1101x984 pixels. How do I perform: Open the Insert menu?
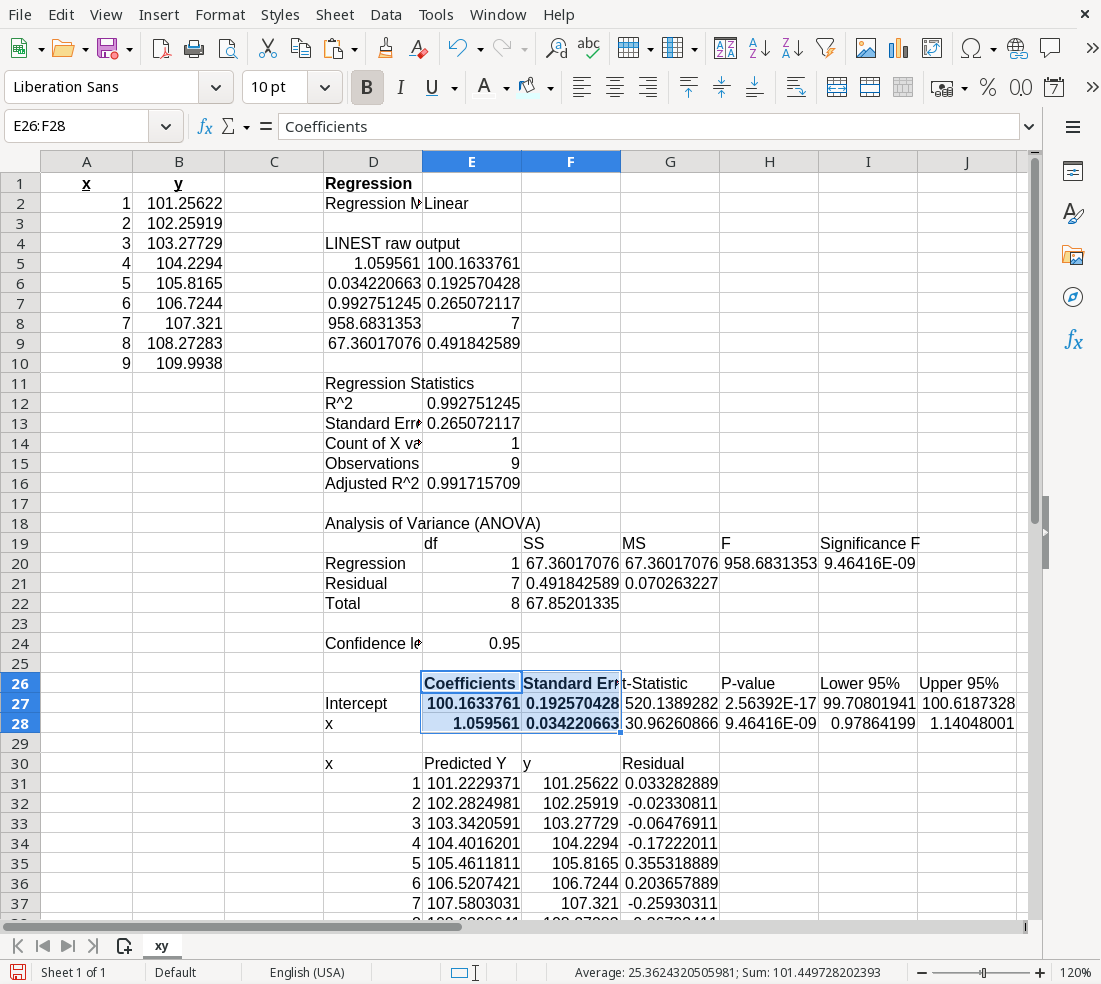(159, 15)
